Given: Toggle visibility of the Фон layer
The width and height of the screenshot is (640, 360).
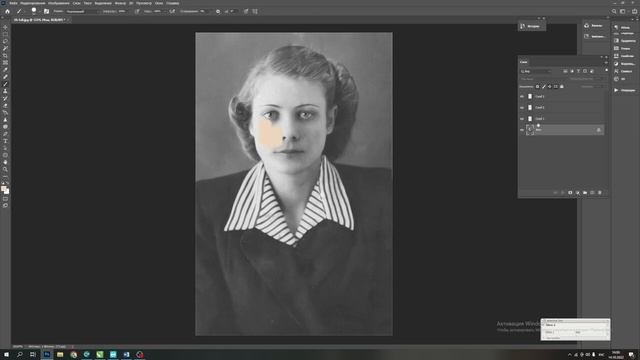Looking at the screenshot, I should pyautogui.click(x=522, y=130).
